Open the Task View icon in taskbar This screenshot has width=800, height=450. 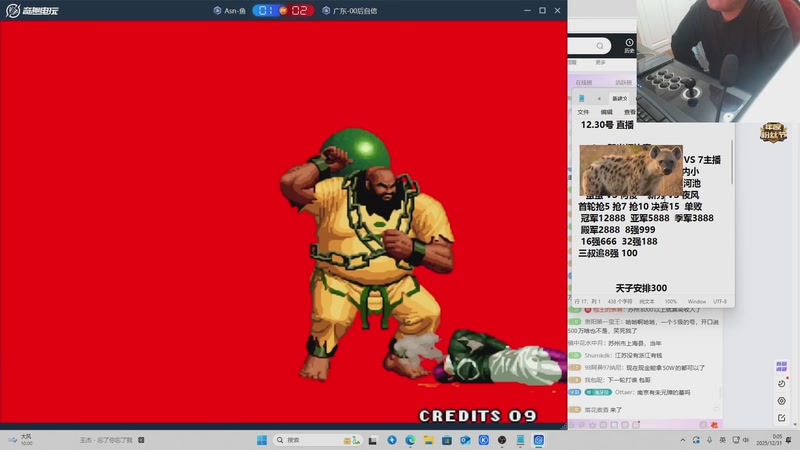coord(373,440)
